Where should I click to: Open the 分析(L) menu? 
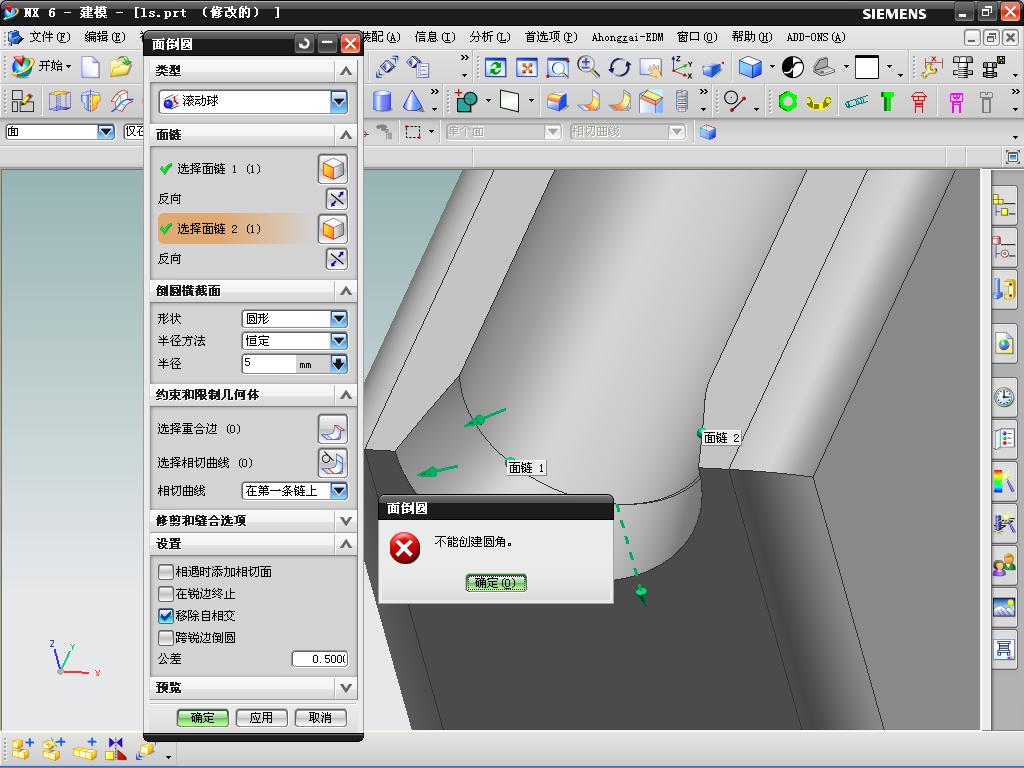click(489, 37)
